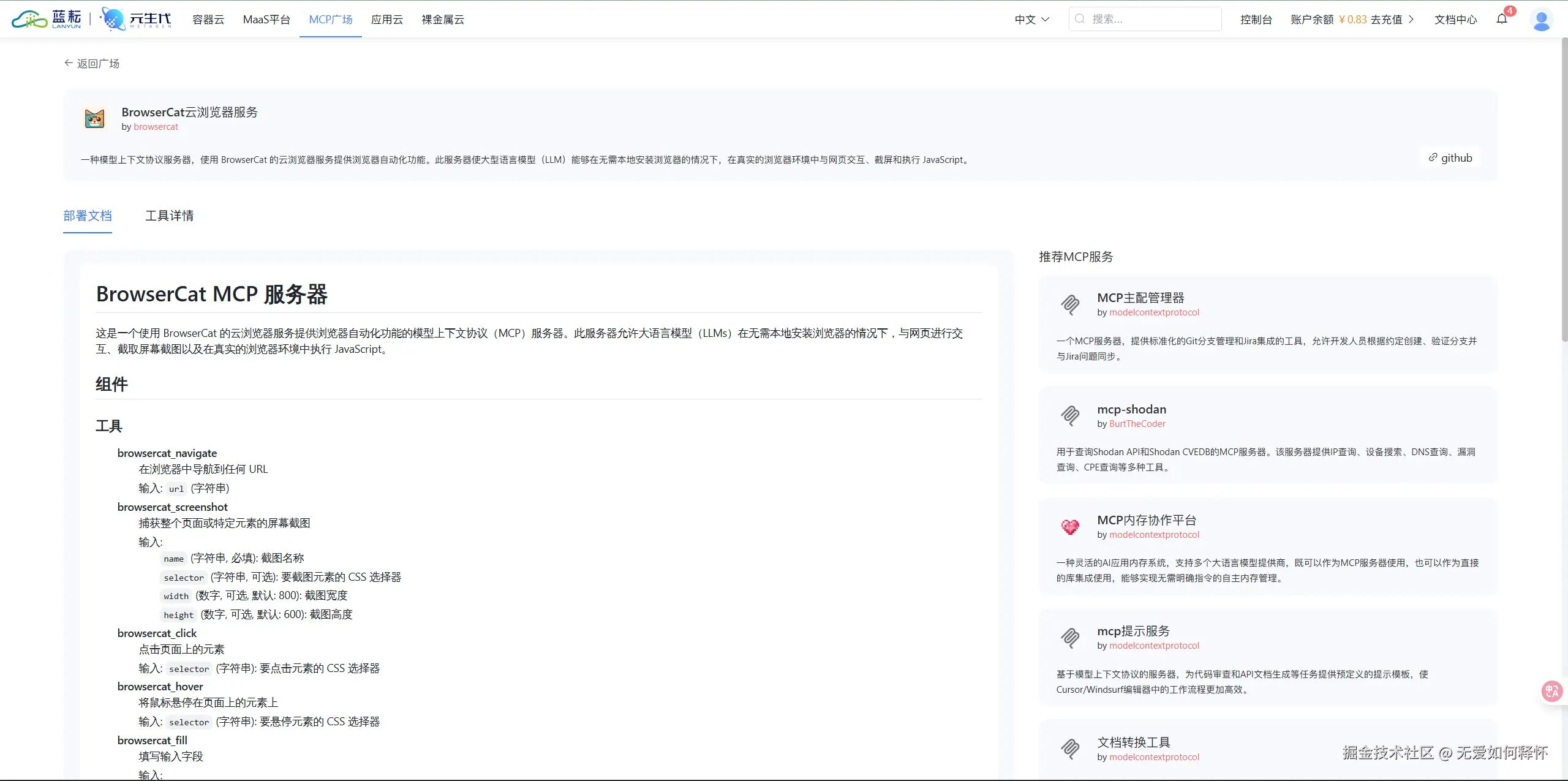
Task: Click the mcp-shodan service icon
Action: coord(1070,415)
